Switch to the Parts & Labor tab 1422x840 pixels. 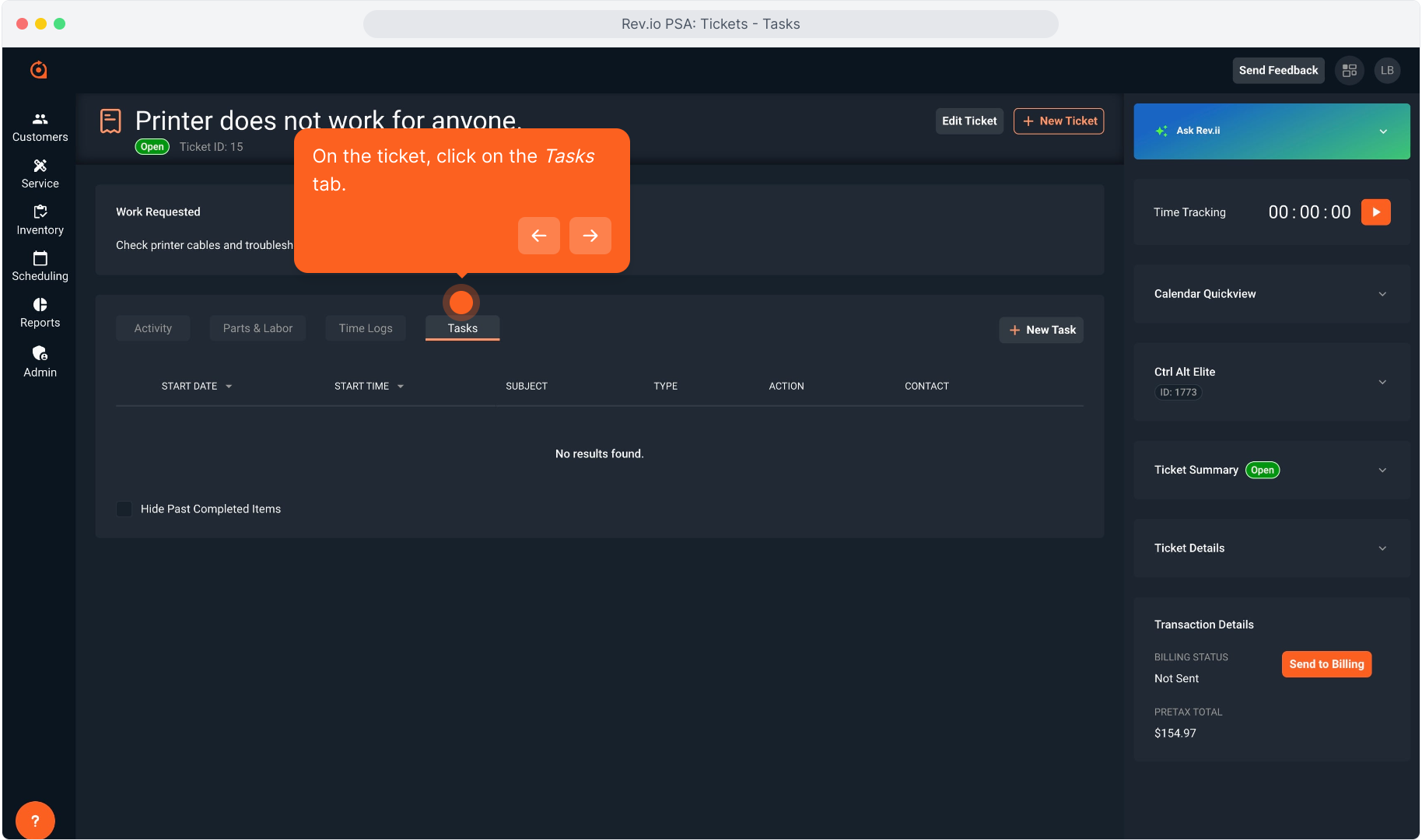pyautogui.click(x=257, y=328)
